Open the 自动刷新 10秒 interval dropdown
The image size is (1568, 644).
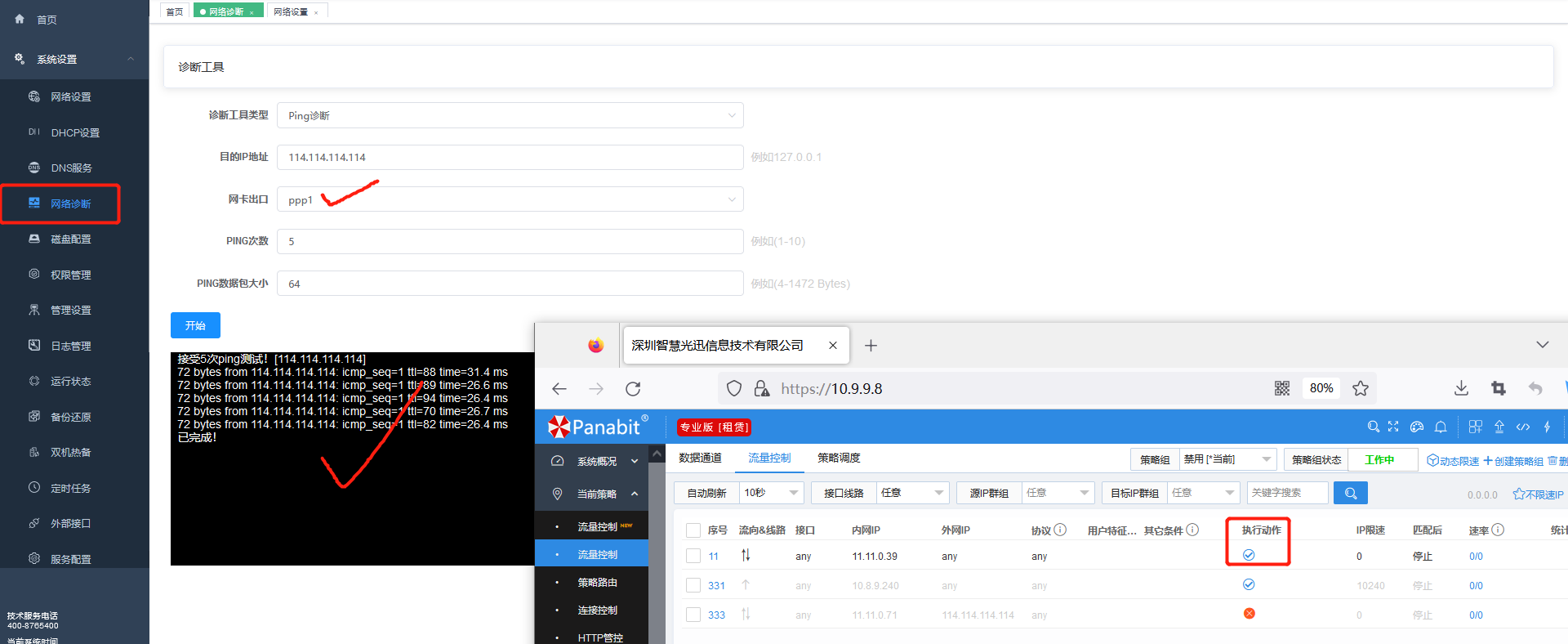(771, 493)
